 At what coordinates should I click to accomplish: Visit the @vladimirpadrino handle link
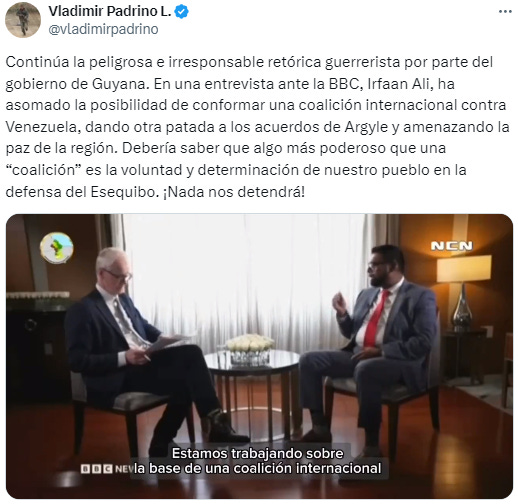click(103, 29)
